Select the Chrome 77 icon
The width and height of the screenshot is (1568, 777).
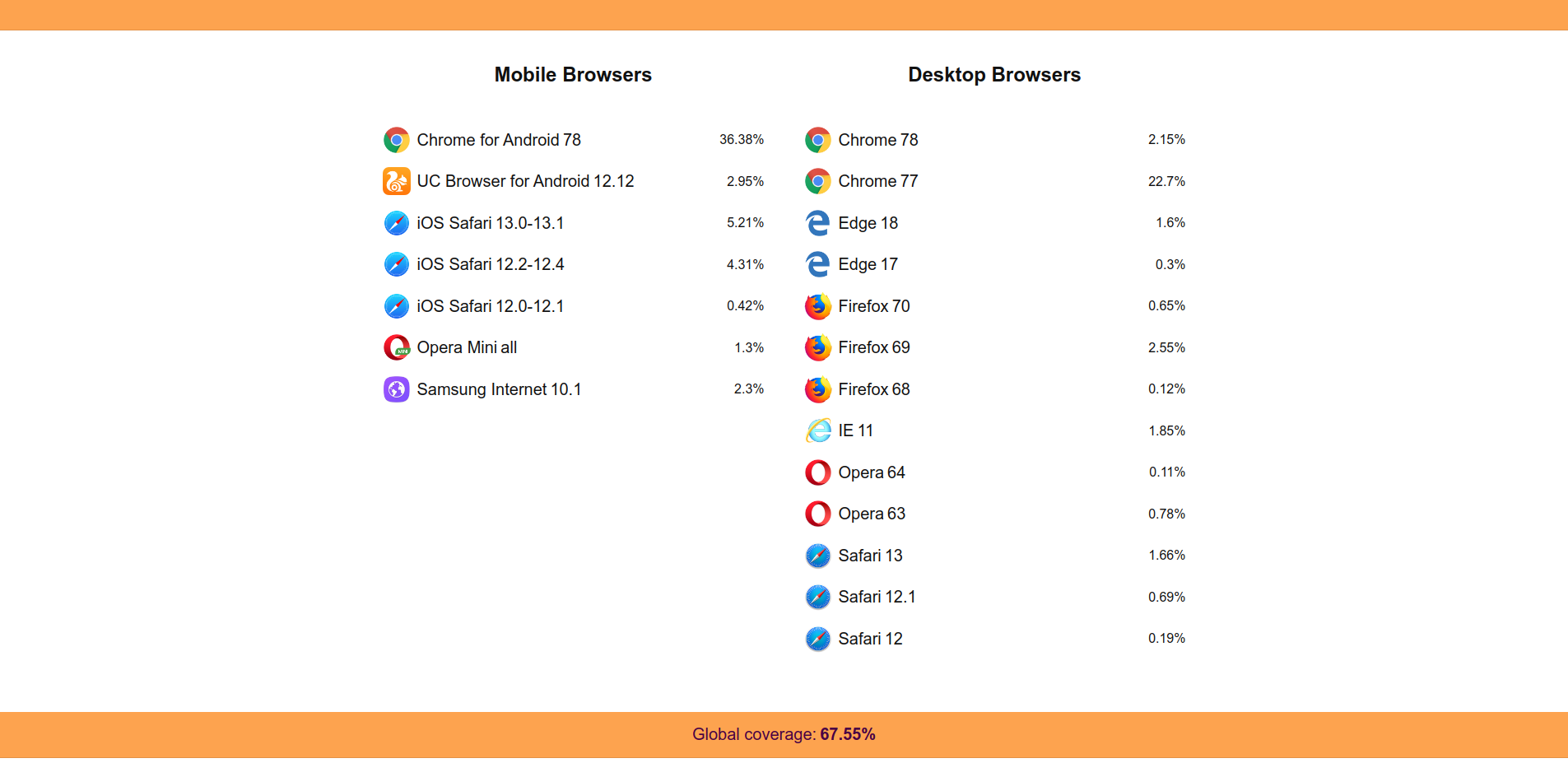click(x=818, y=181)
